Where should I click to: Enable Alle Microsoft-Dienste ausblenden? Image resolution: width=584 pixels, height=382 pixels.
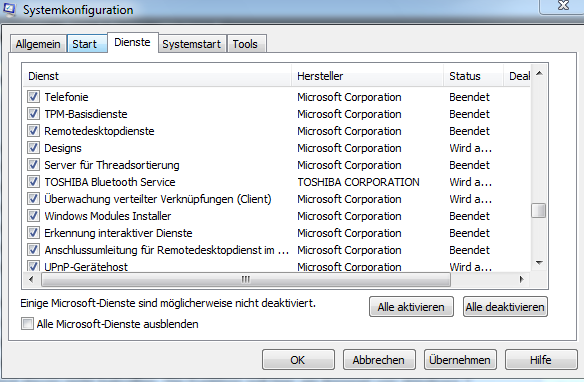click(27, 324)
